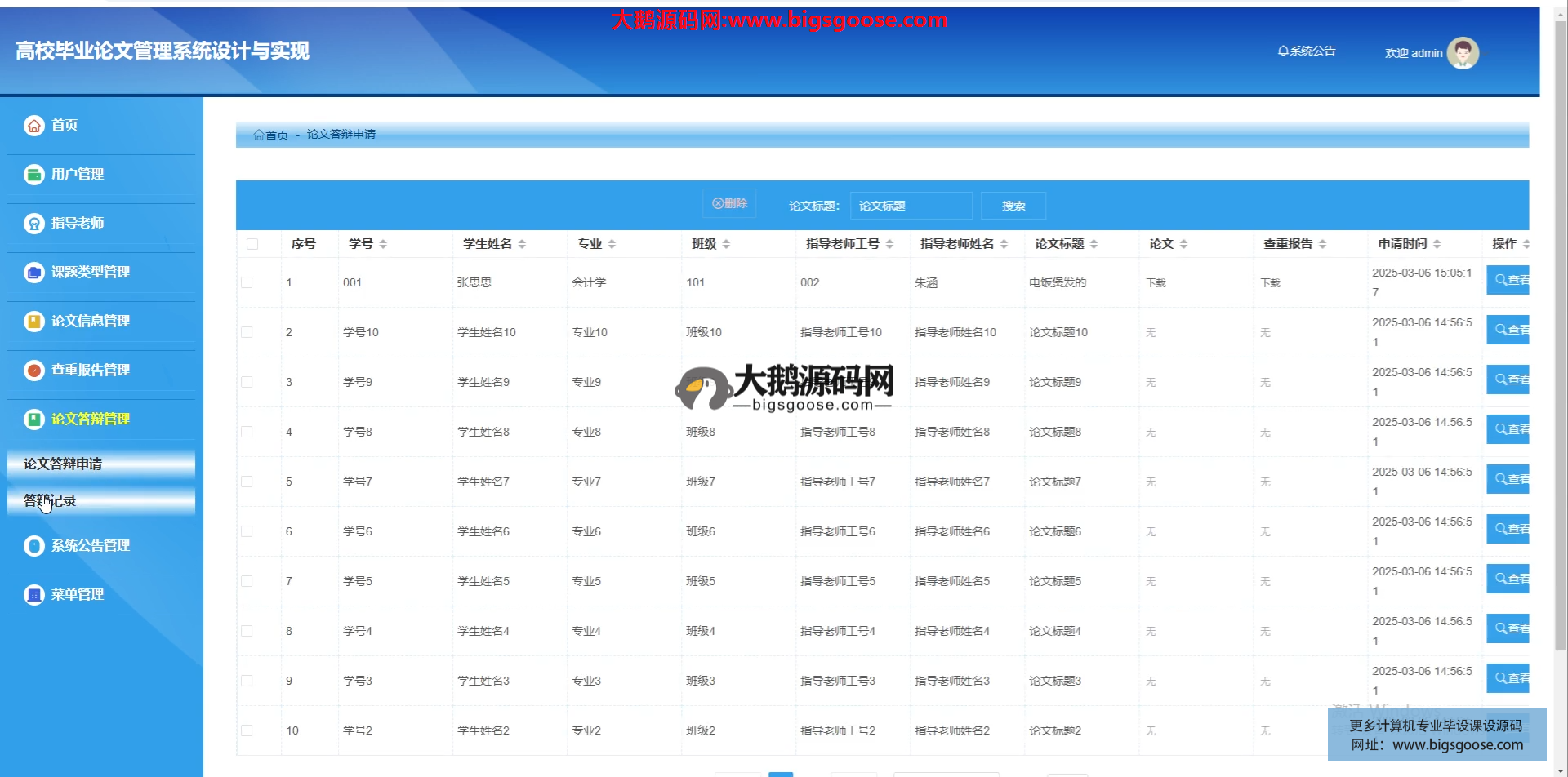Viewport: 1568px width, 777px height.
Task: Select the checkbox for row 5 (学号7)
Action: (x=247, y=482)
